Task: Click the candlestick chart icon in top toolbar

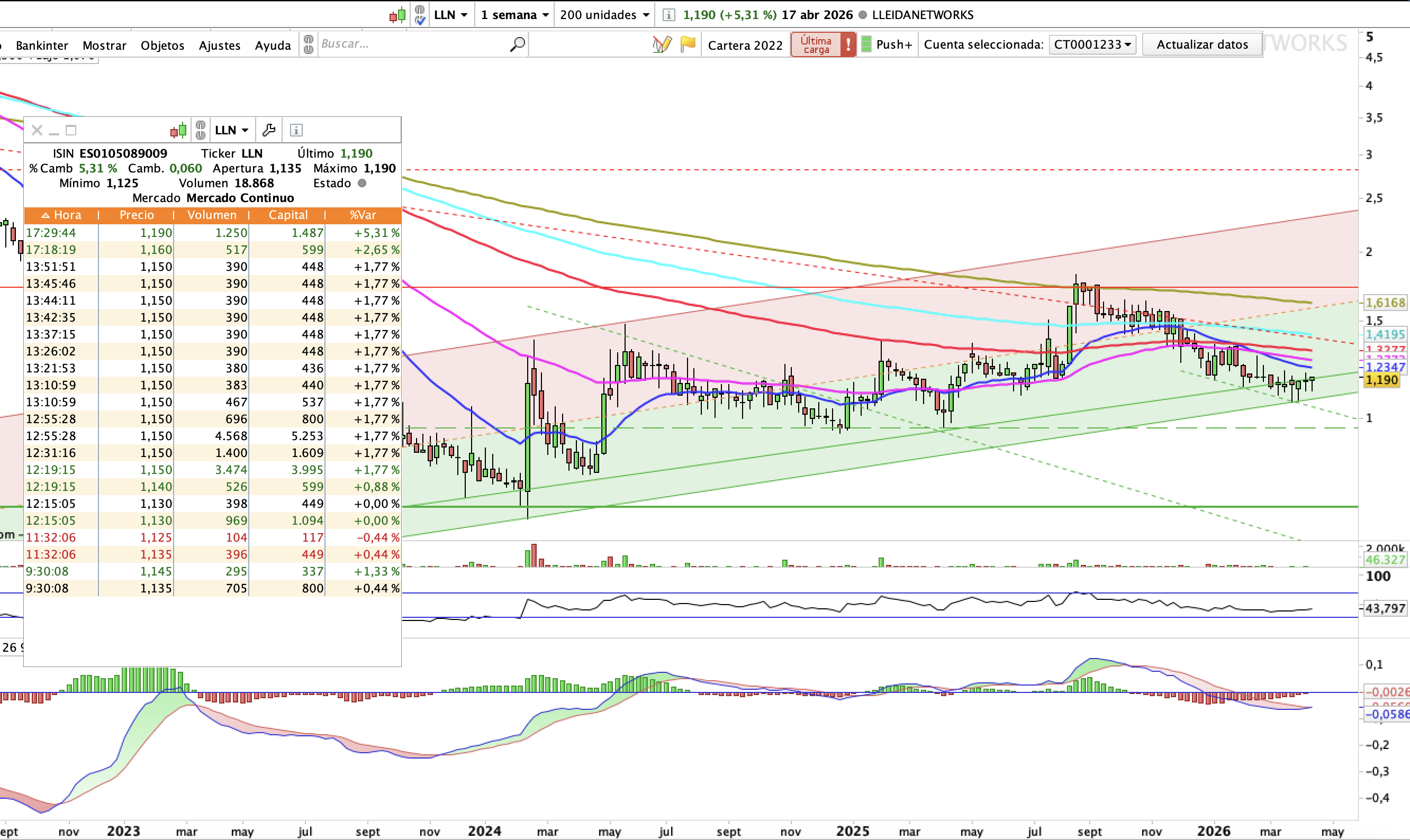Action: (x=397, y=15)
